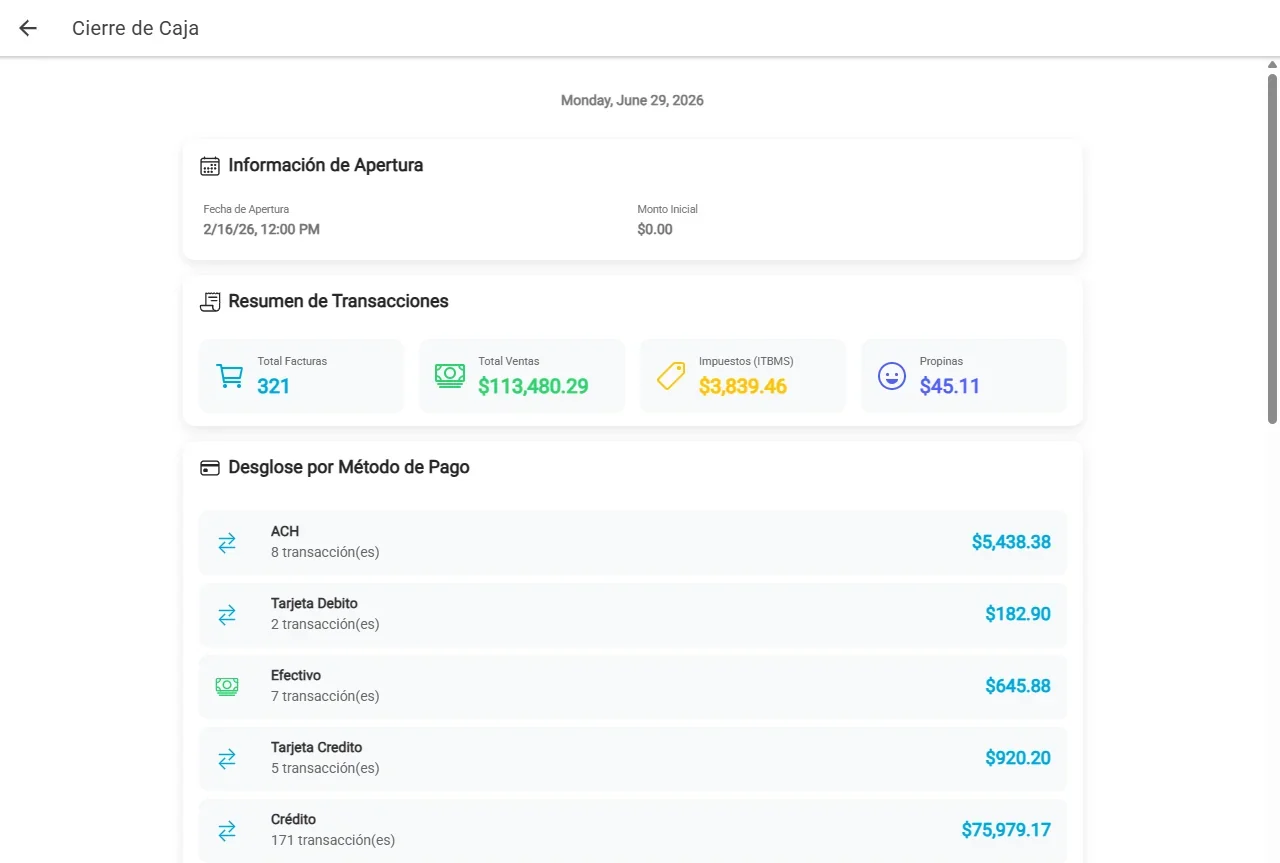1280x863 pixels.
Task: Click the Cierre de Caja page title
Action: click(135, 28)
